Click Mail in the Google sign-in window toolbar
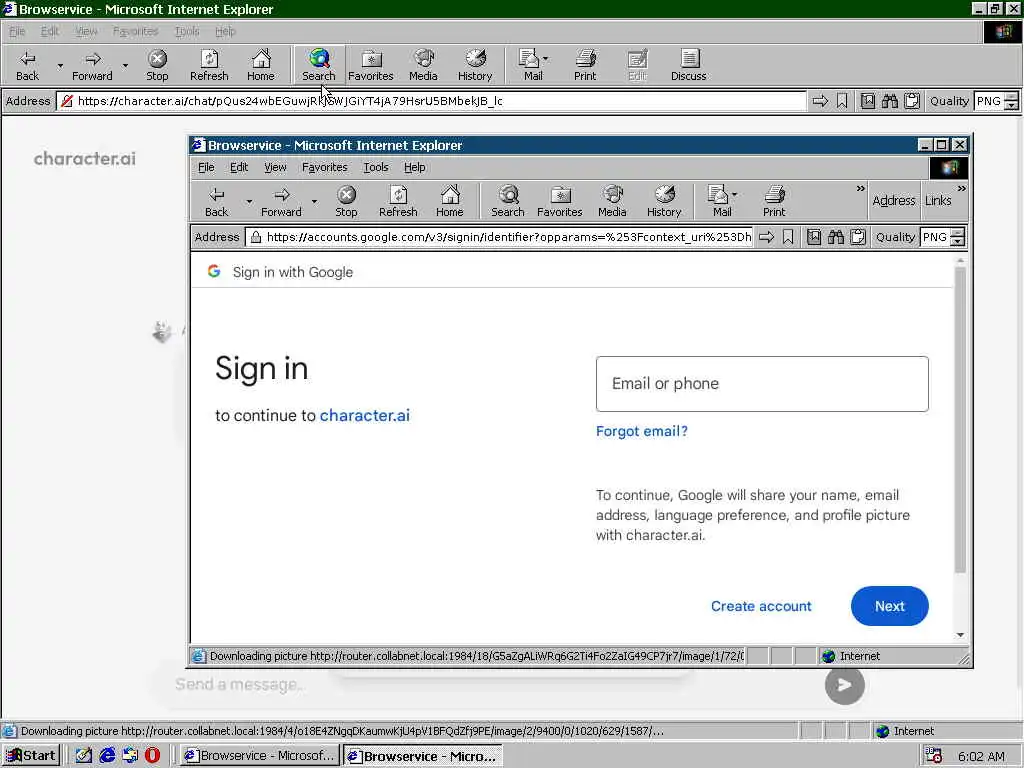Image resolution: width=1024 pixels, height=768 pixels. pos(719,201)
